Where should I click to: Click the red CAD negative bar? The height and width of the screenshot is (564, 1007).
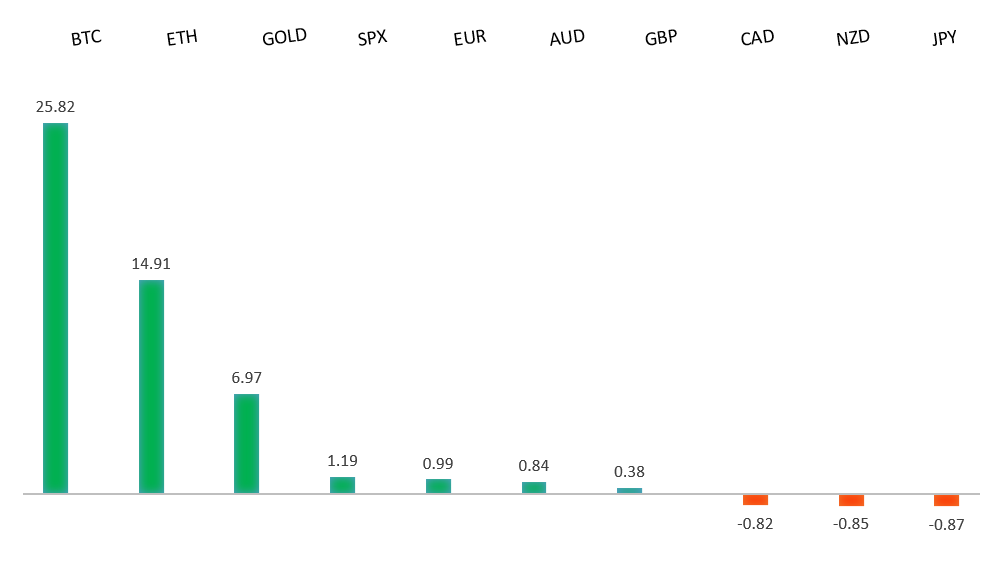coord(755,500)
